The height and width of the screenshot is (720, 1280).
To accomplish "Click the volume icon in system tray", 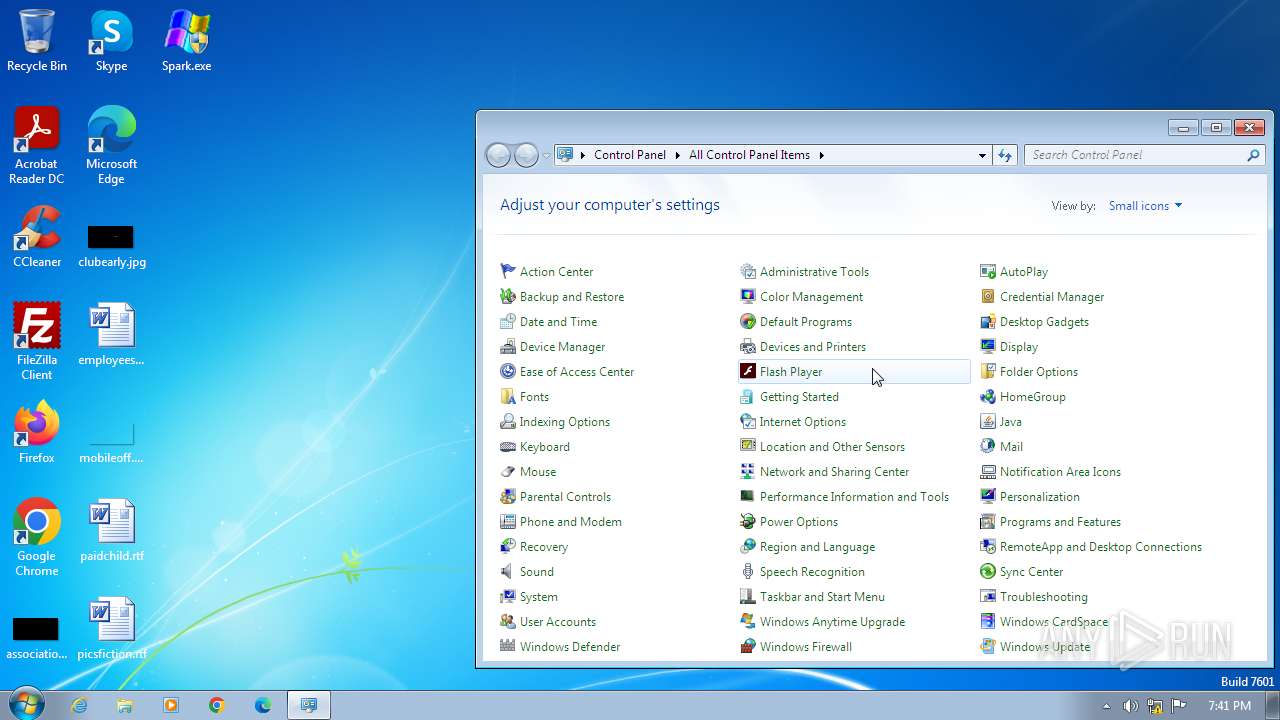I will click(x=1130, y=706).
